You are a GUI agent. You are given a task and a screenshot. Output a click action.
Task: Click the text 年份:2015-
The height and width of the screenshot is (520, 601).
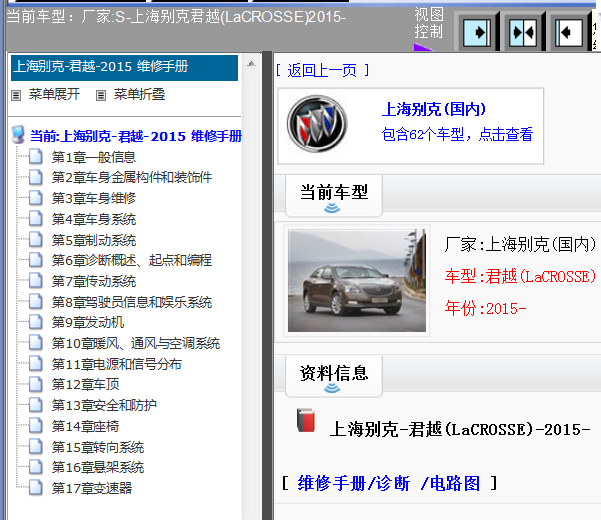pos(485,308)
